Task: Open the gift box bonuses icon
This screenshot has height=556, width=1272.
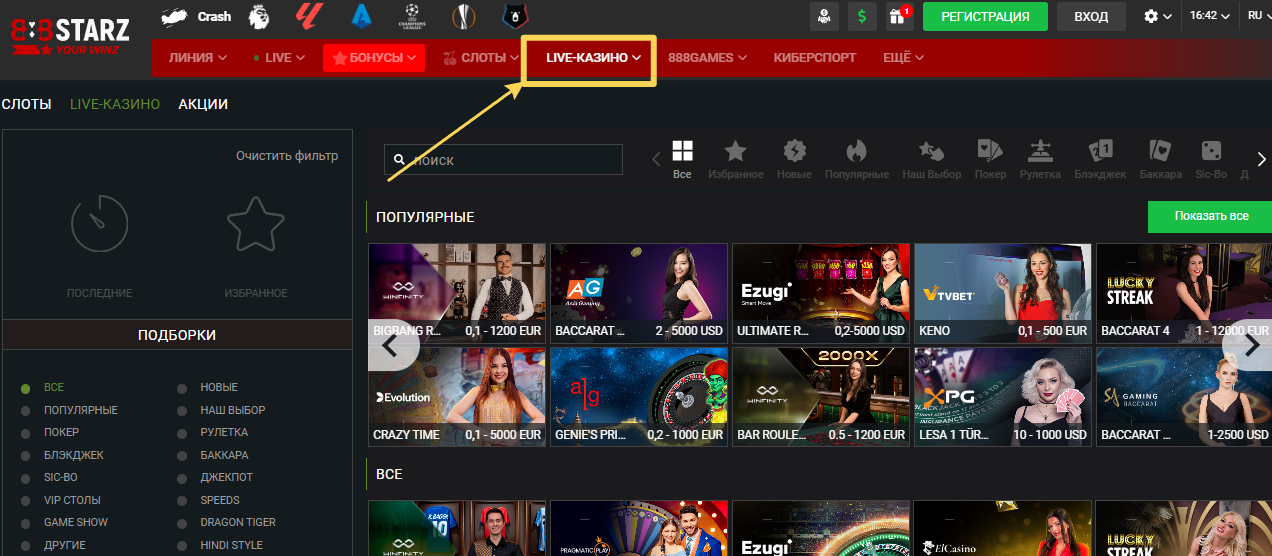Action: tap(899, 17)
